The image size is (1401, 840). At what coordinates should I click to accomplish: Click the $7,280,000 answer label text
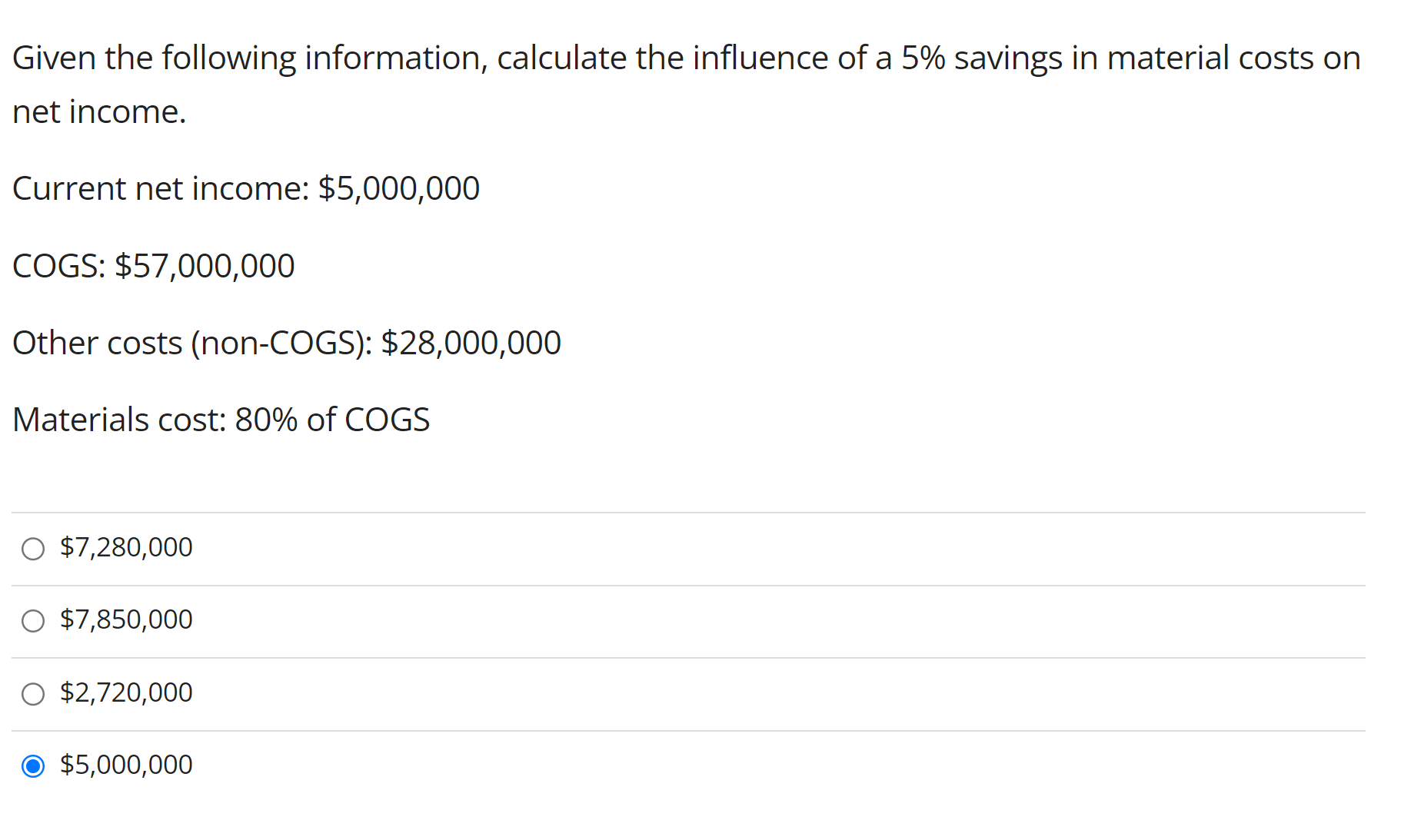pos(126,547)
